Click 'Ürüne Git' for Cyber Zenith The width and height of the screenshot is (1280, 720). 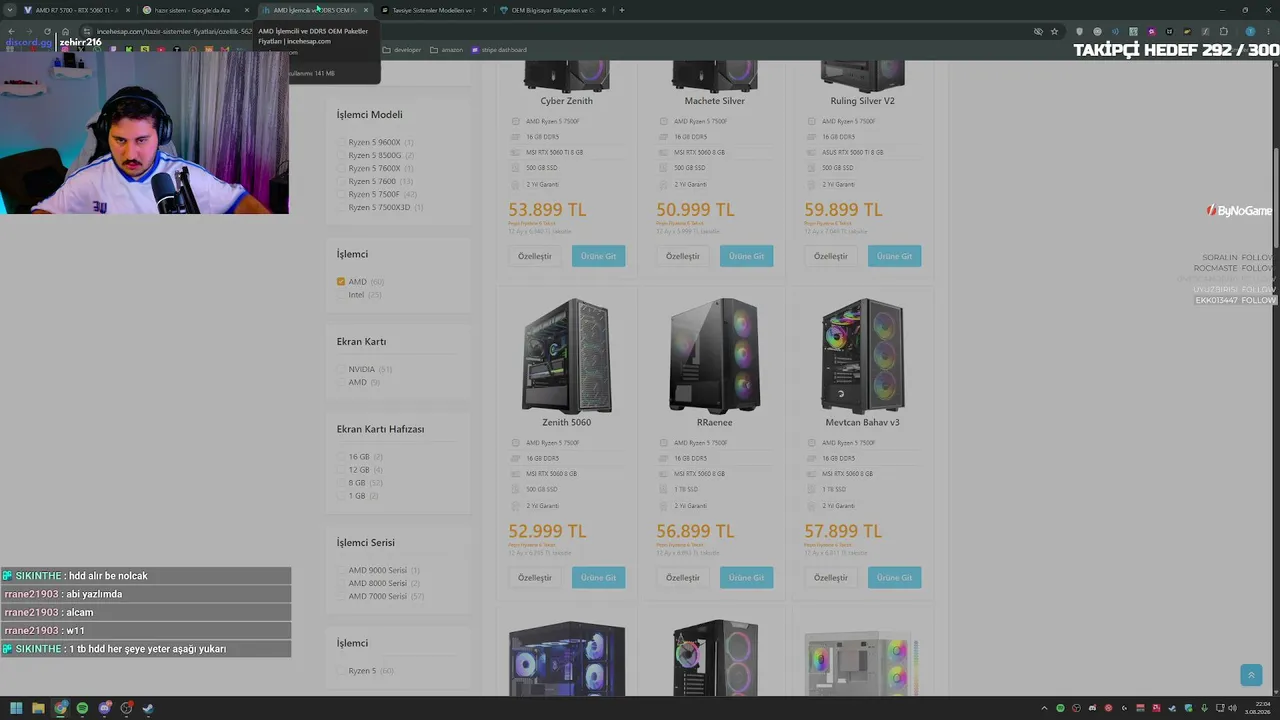599,256
